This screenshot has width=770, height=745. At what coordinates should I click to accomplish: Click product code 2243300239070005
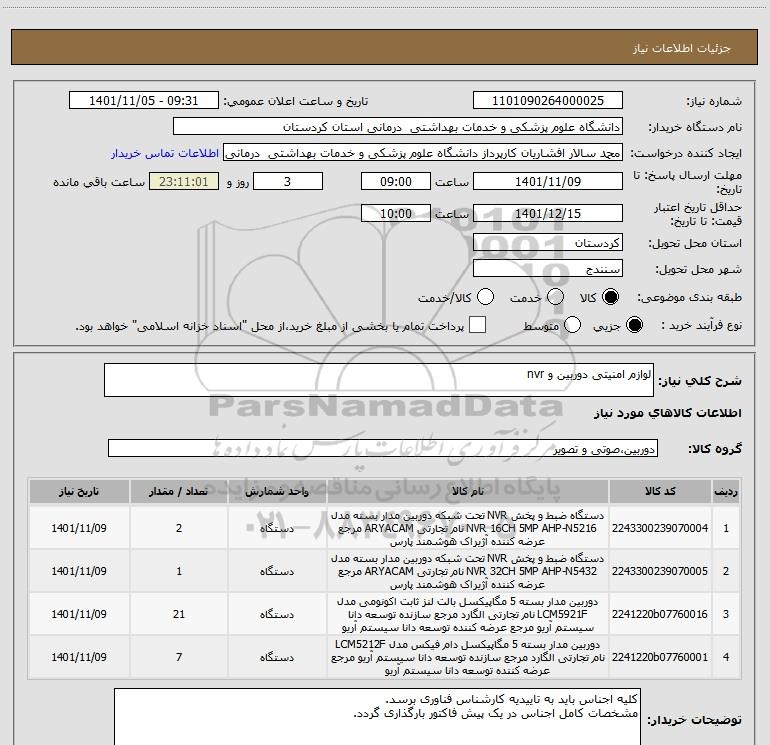(660, 571)
